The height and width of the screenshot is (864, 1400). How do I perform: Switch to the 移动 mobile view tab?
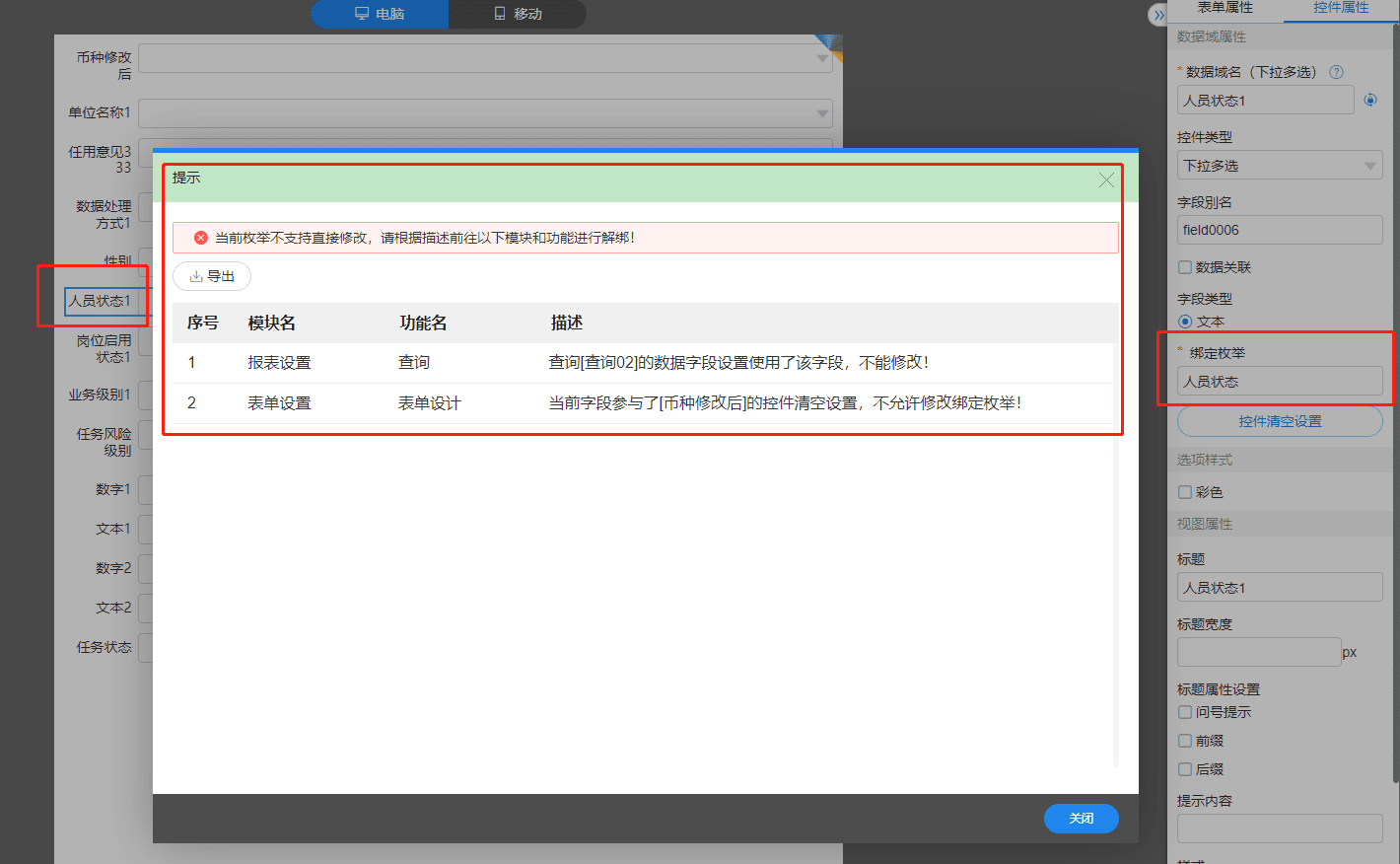(518, 14)
